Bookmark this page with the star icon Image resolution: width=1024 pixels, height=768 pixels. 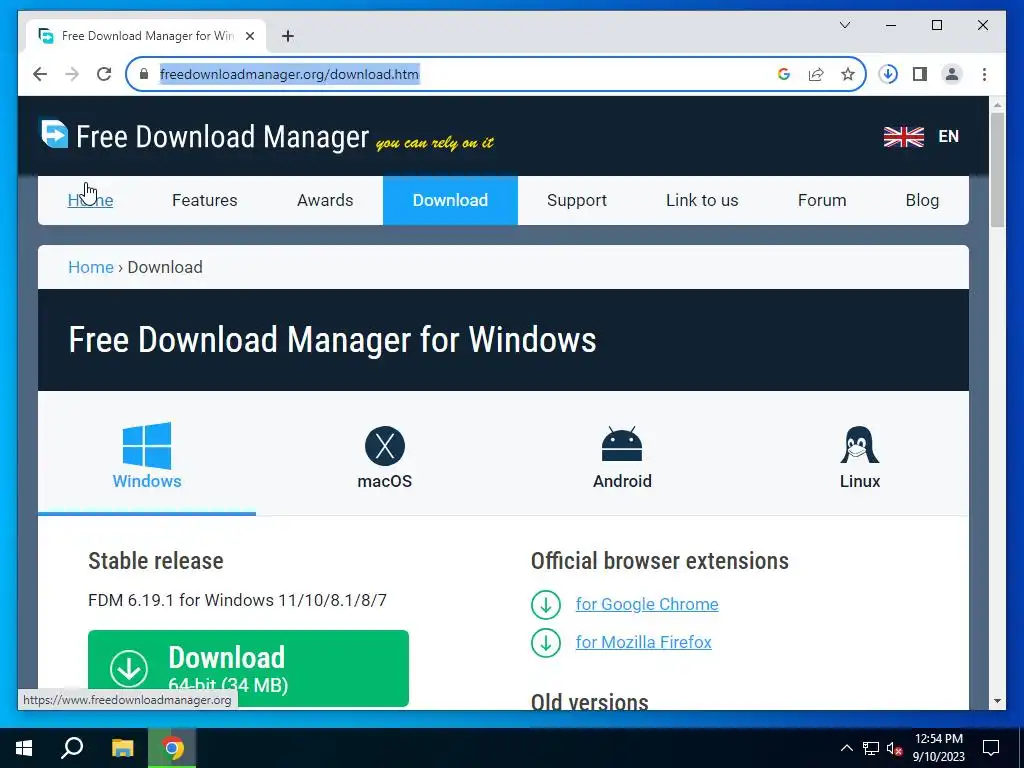pyautogui.click(x=848, y=74)
